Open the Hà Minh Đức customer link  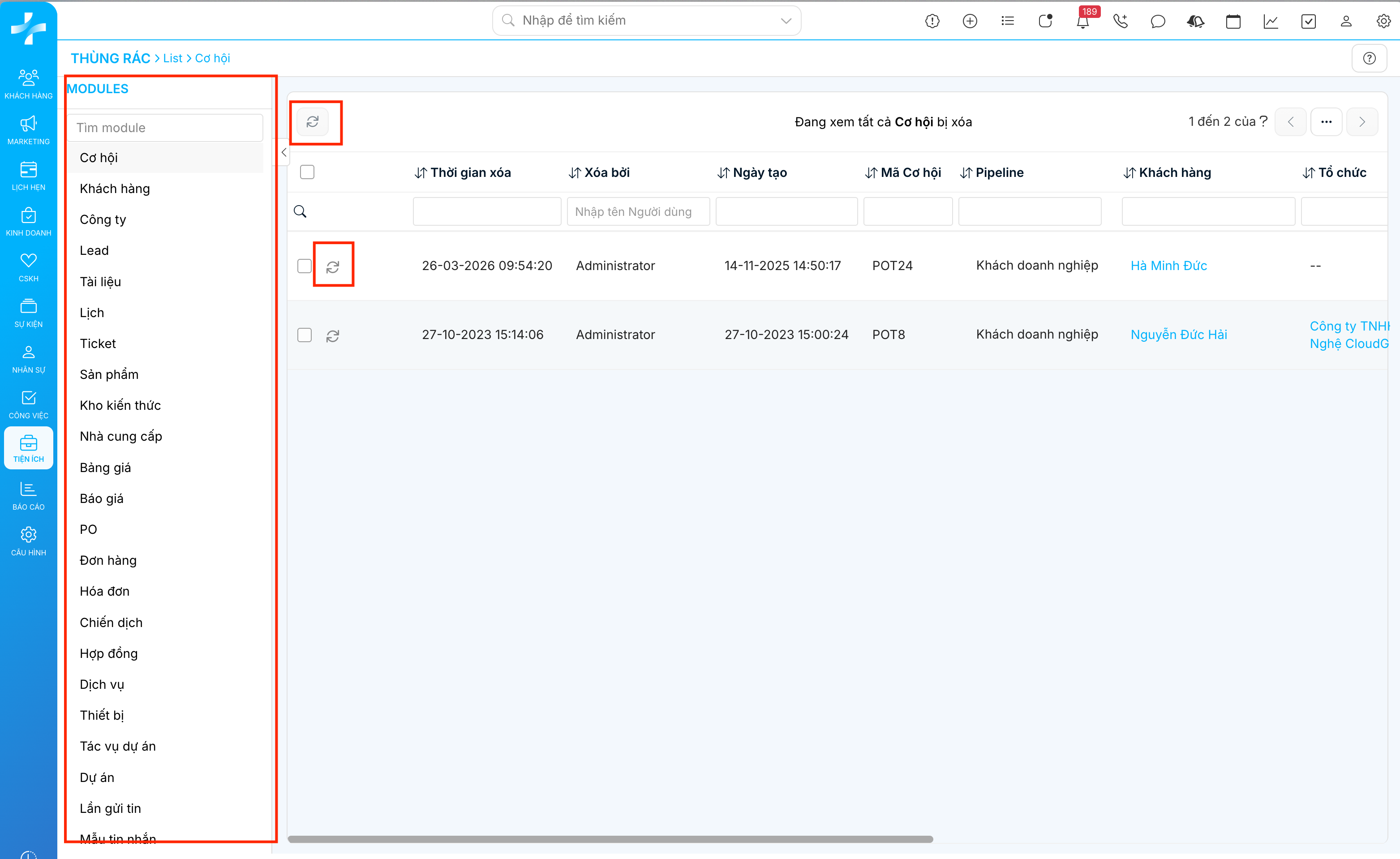point(1168,266)
